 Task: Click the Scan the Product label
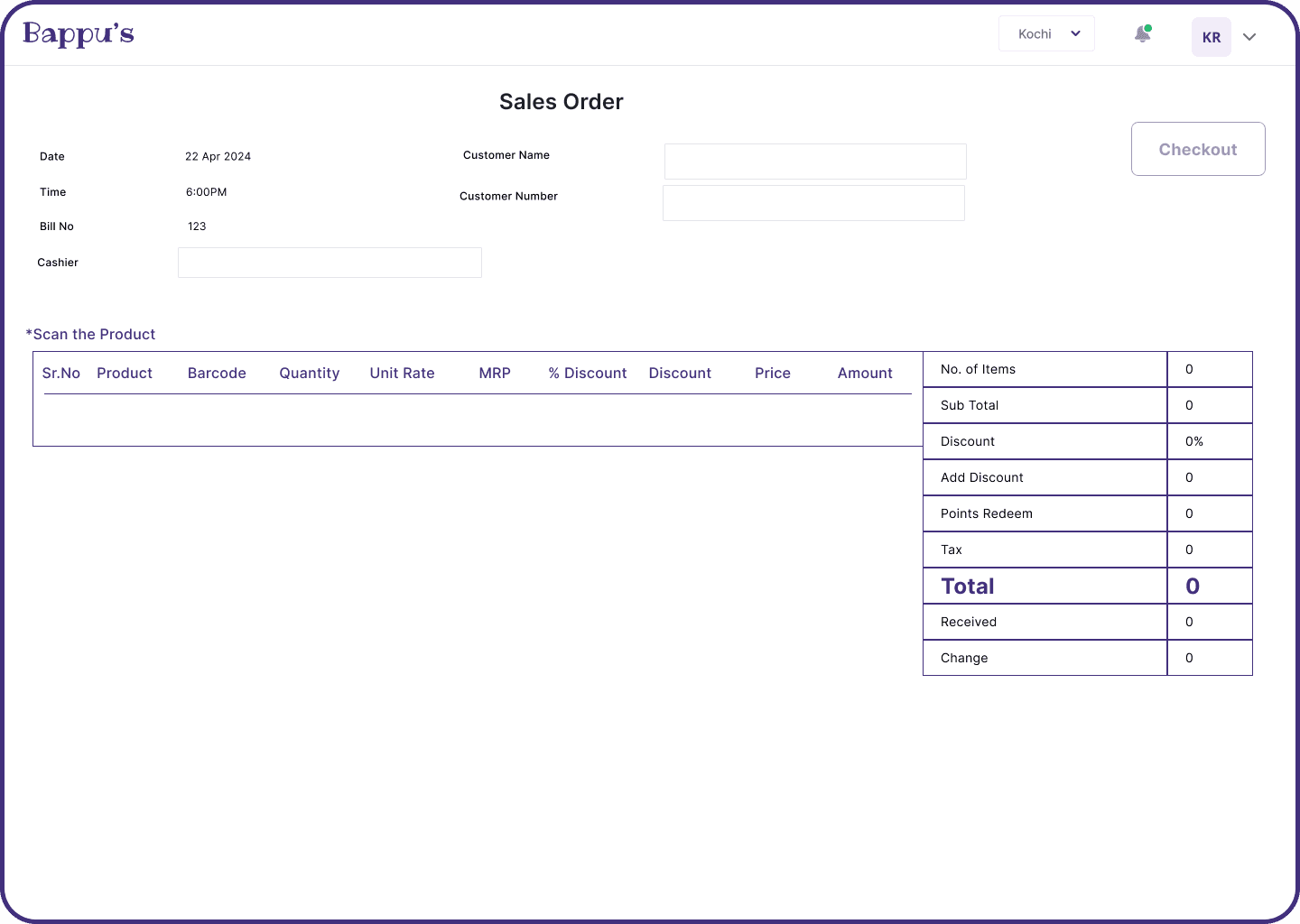[90, 334]
